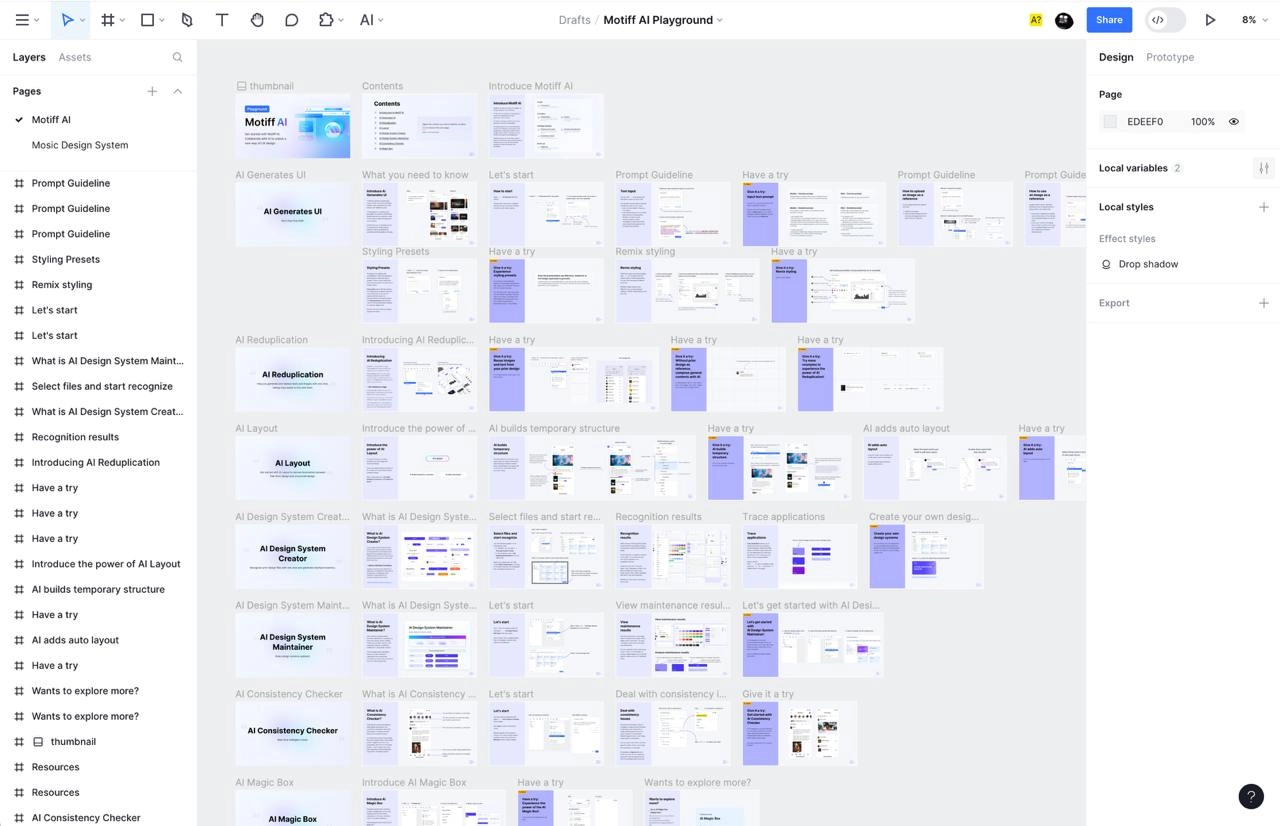Select 'AI builds temporary structure' layer
The image size is (1280, 826).
(x=98, y=590)
